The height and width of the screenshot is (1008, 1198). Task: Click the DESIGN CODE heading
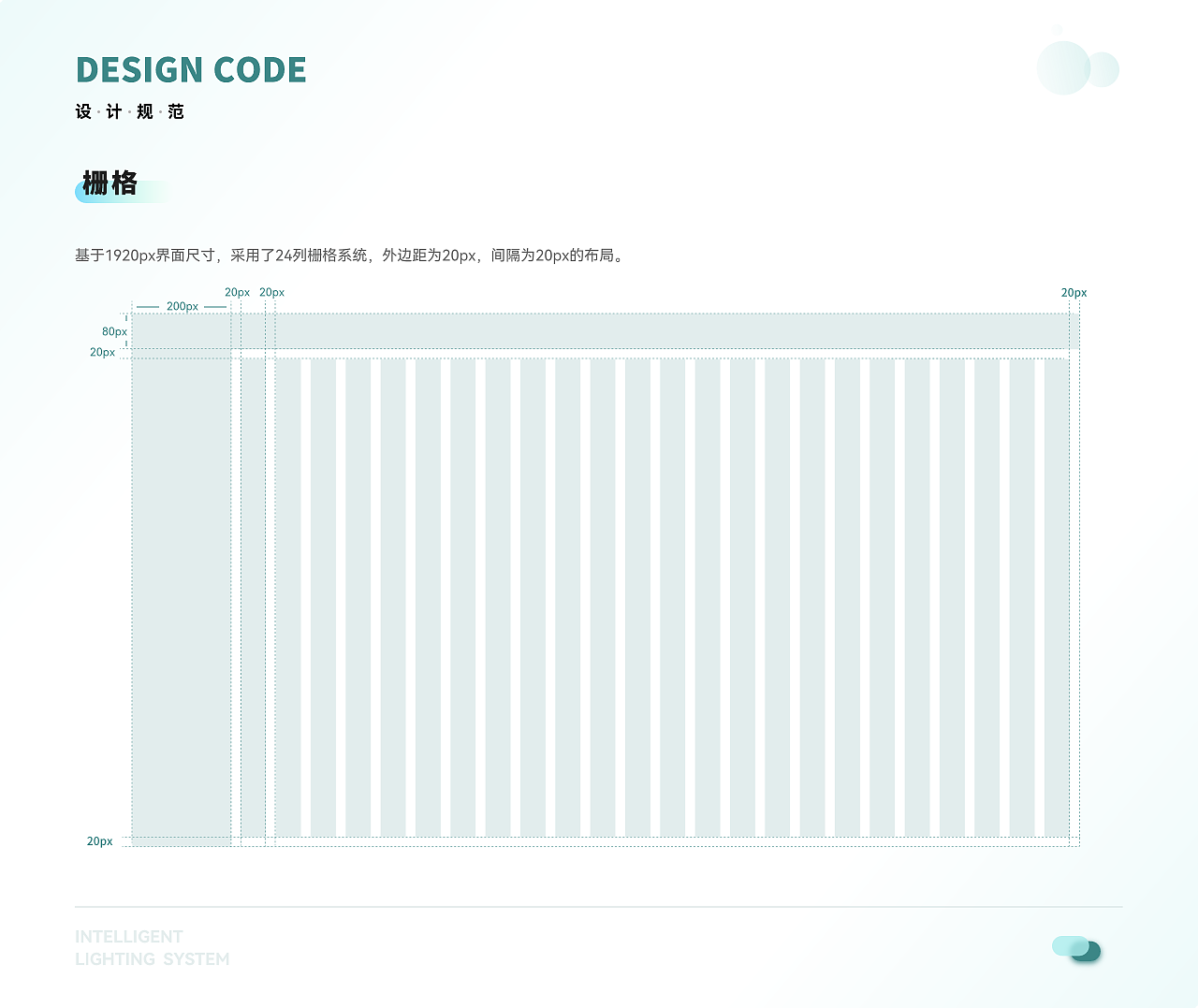[x=191, y=70]
